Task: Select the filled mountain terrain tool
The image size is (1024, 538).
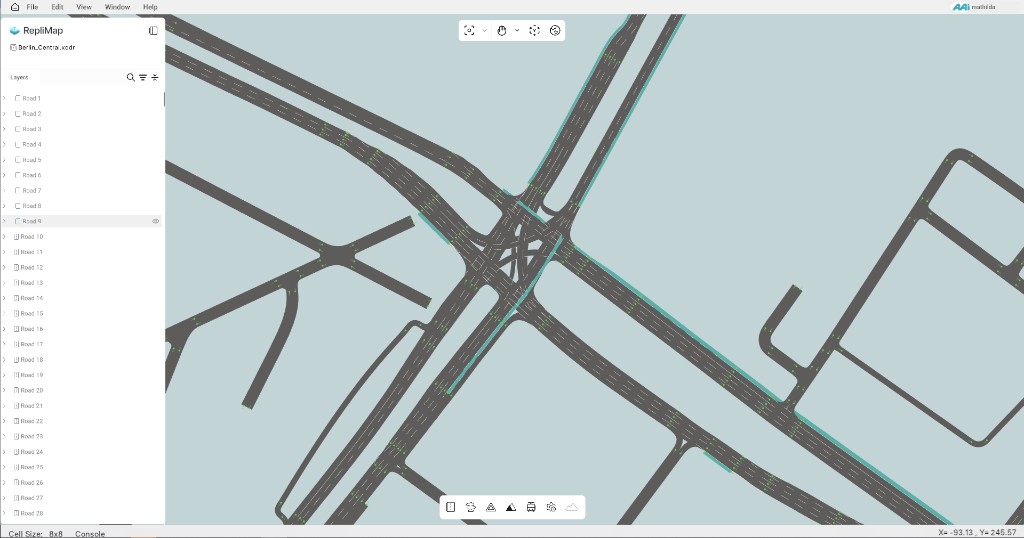Action: [511, 507]
